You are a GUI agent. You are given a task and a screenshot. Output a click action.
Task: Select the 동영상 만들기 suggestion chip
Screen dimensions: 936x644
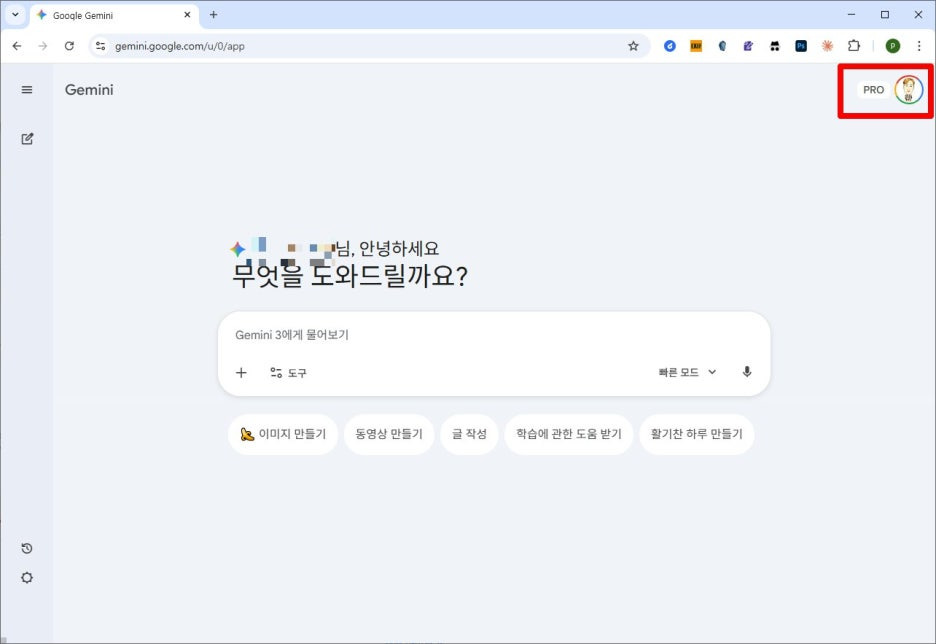pos(389,434)
